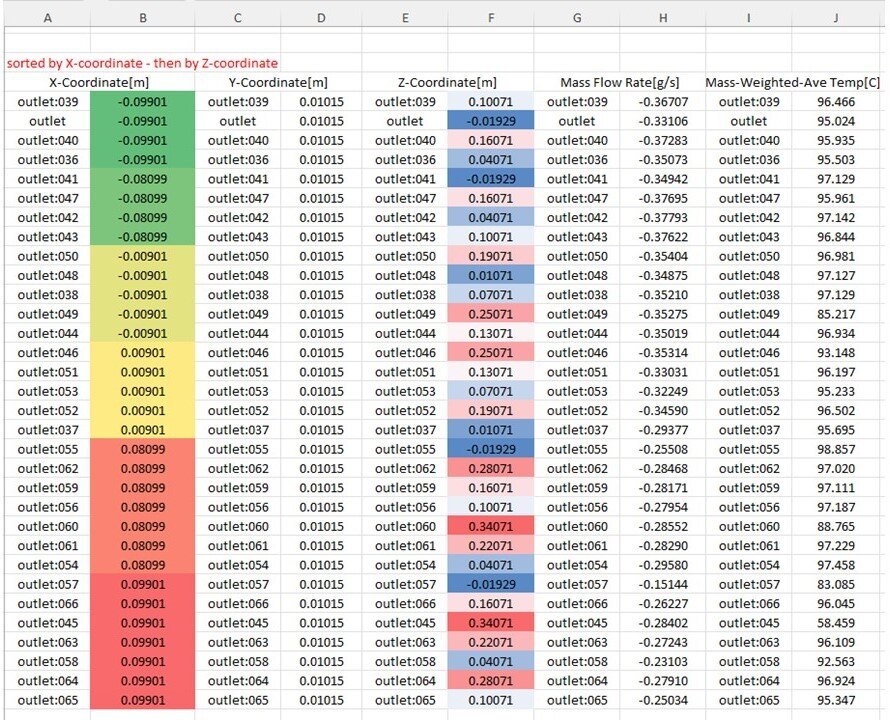Select the column A header
890x720 pixels.
[x=47, y=17]
